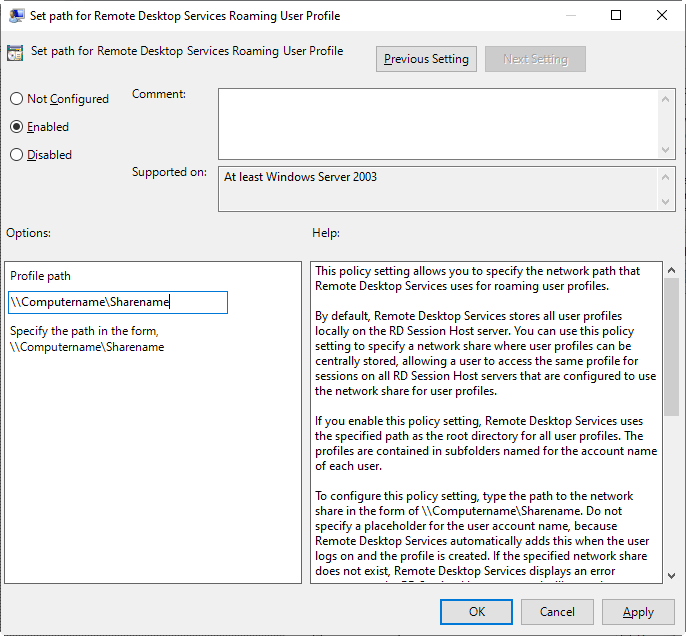The image size is (686, 636).
Task: Click the Supported on scroll up arrow
Action: (665, 177)
